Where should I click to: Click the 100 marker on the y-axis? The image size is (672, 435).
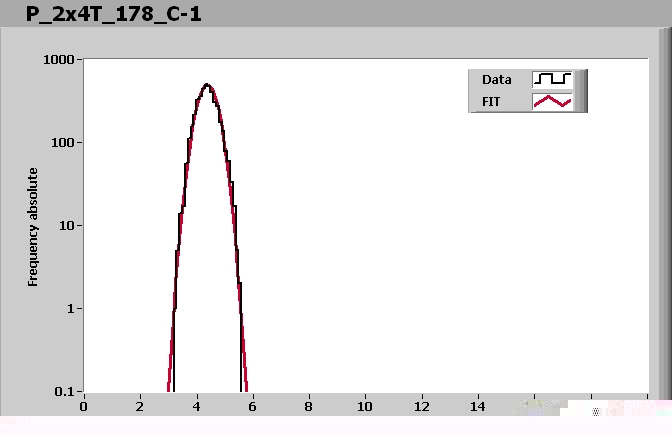65,143
